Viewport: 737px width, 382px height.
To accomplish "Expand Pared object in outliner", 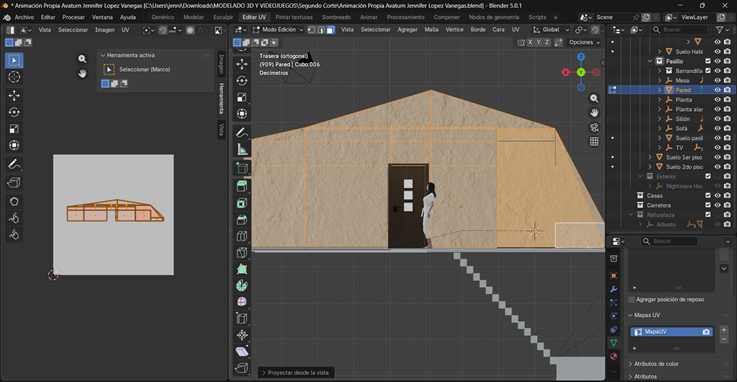I will [659, 90].
